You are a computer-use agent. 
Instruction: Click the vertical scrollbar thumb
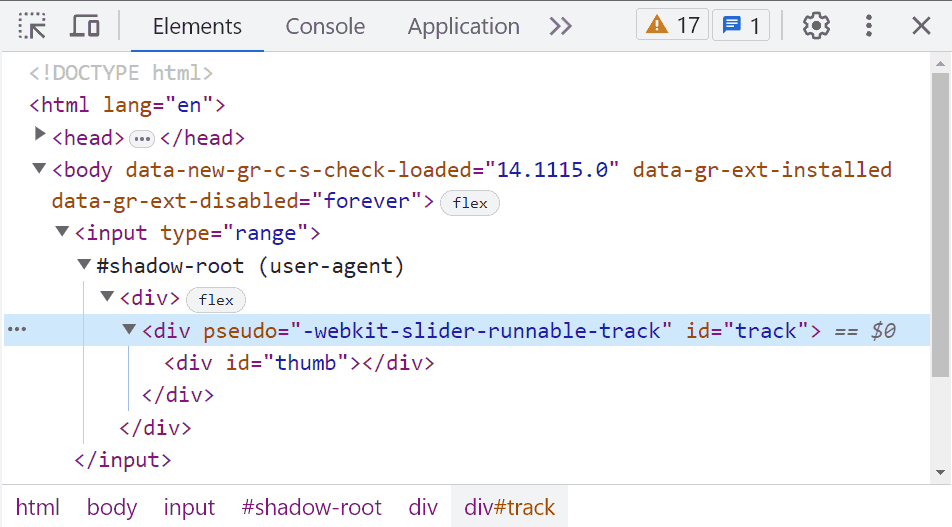coord(940,225)
